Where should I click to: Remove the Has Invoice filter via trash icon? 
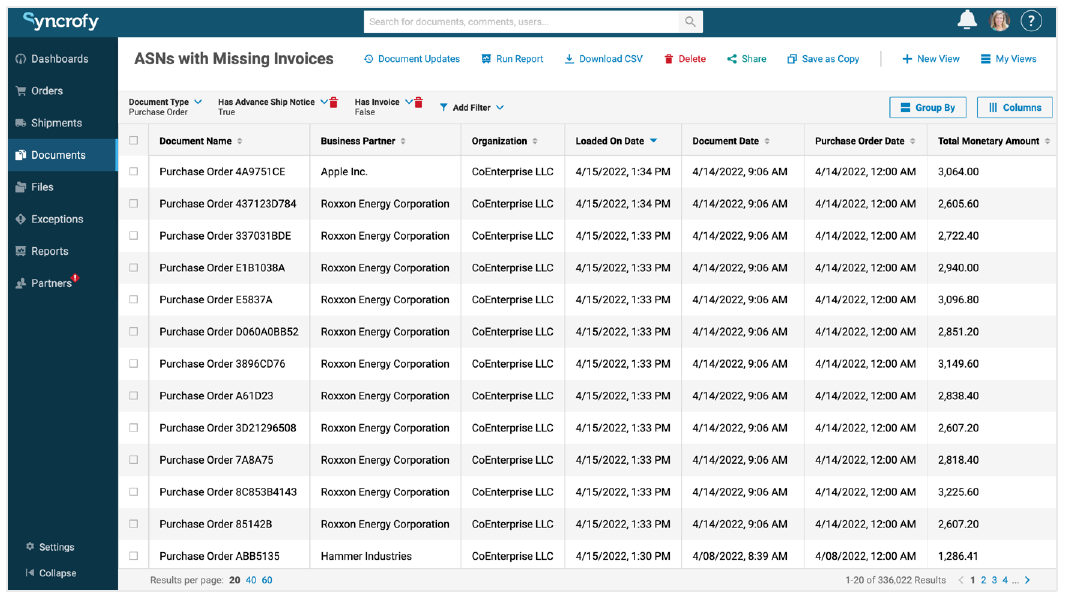[x=418, y=103]
